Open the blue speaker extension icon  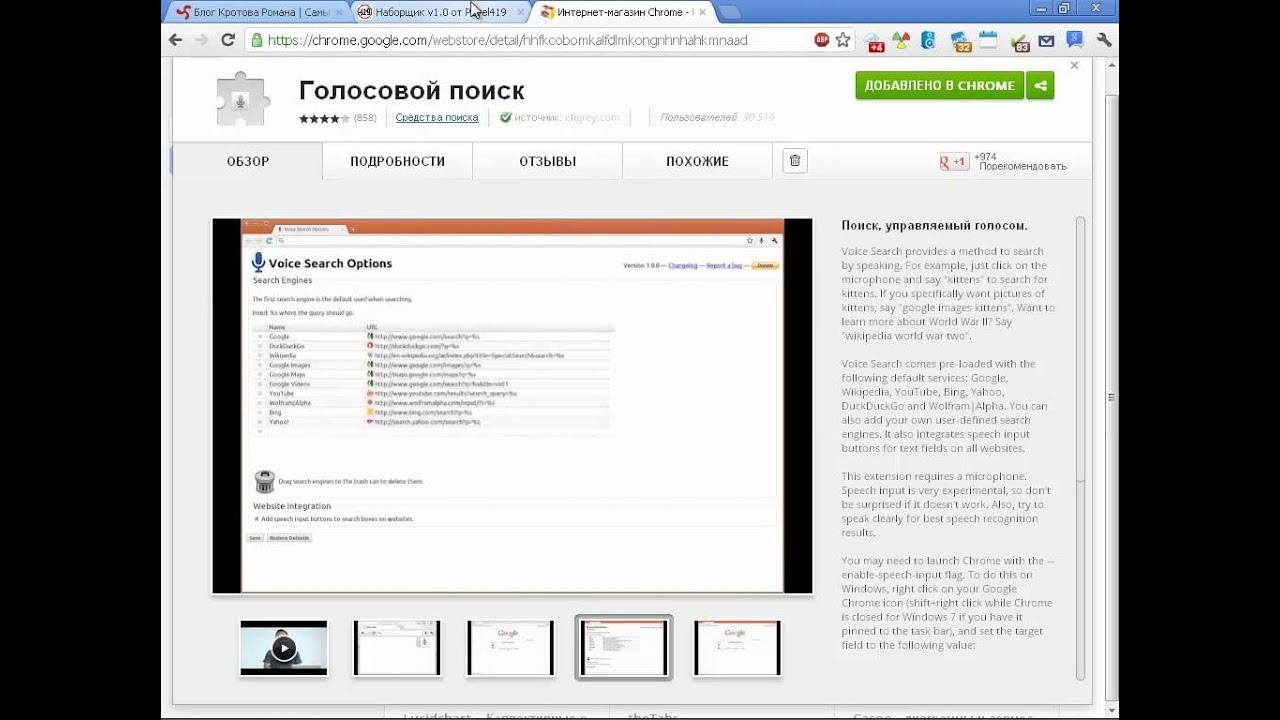(x=929, y=41)
